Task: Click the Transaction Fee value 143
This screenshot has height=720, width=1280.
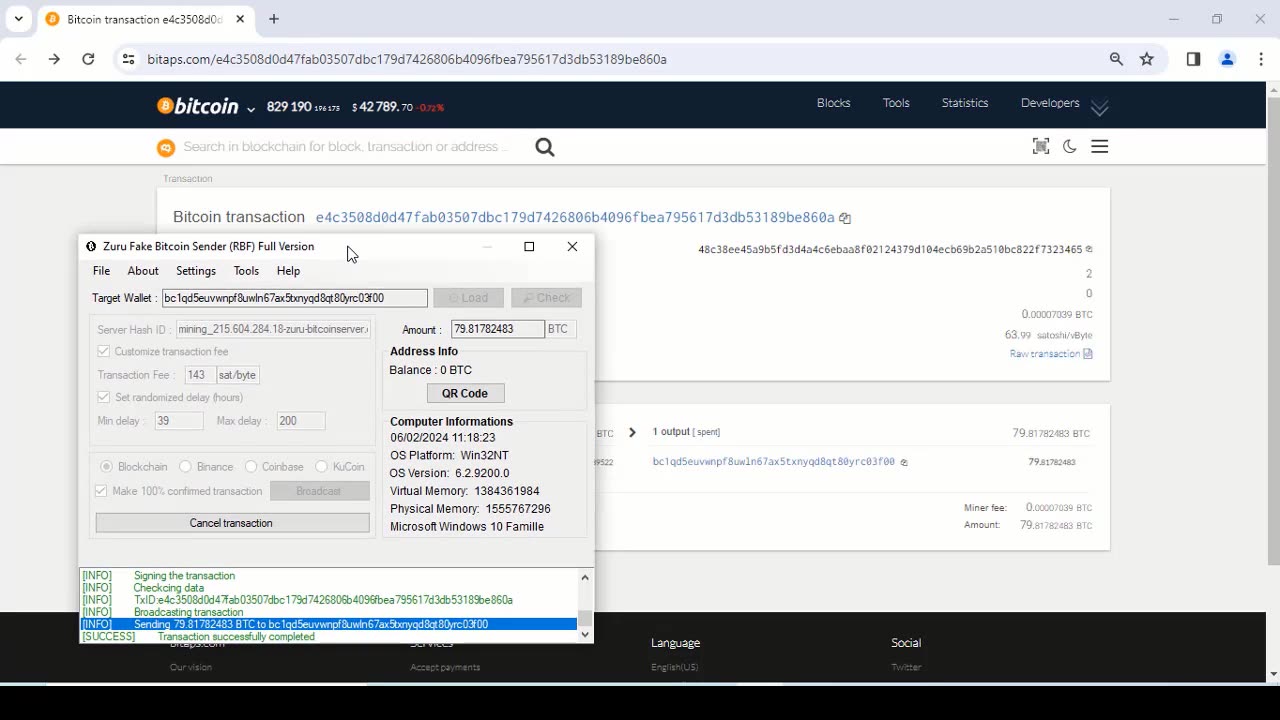Action: pos(201,375)
